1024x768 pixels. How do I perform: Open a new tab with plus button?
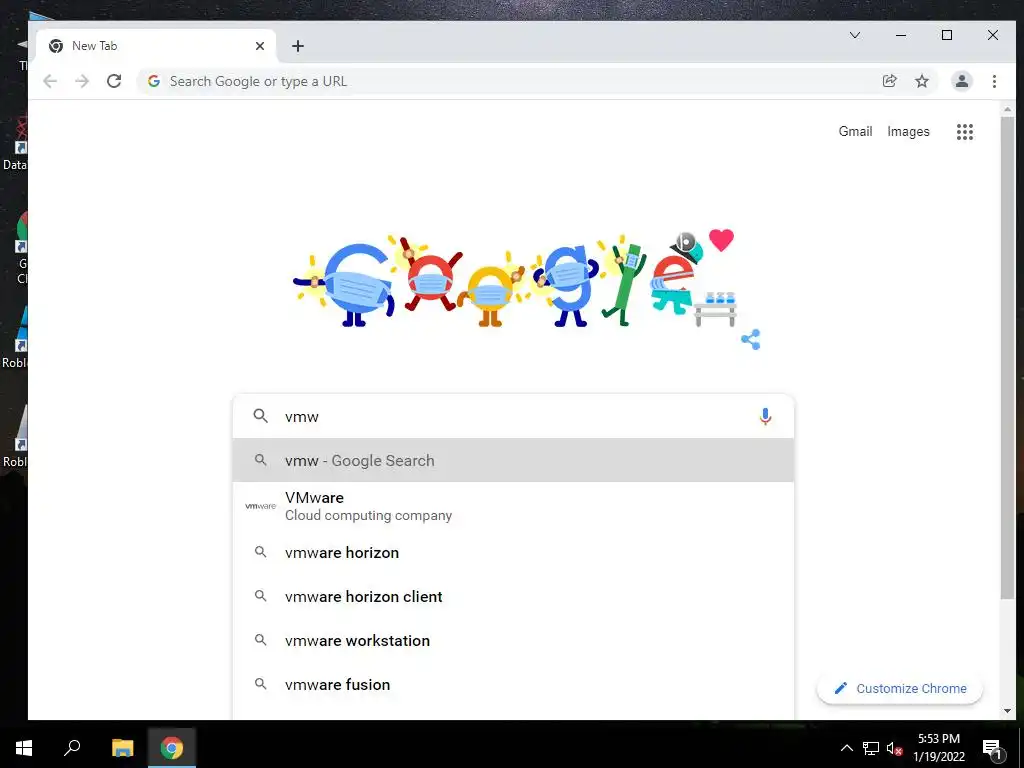click(298, 46)
